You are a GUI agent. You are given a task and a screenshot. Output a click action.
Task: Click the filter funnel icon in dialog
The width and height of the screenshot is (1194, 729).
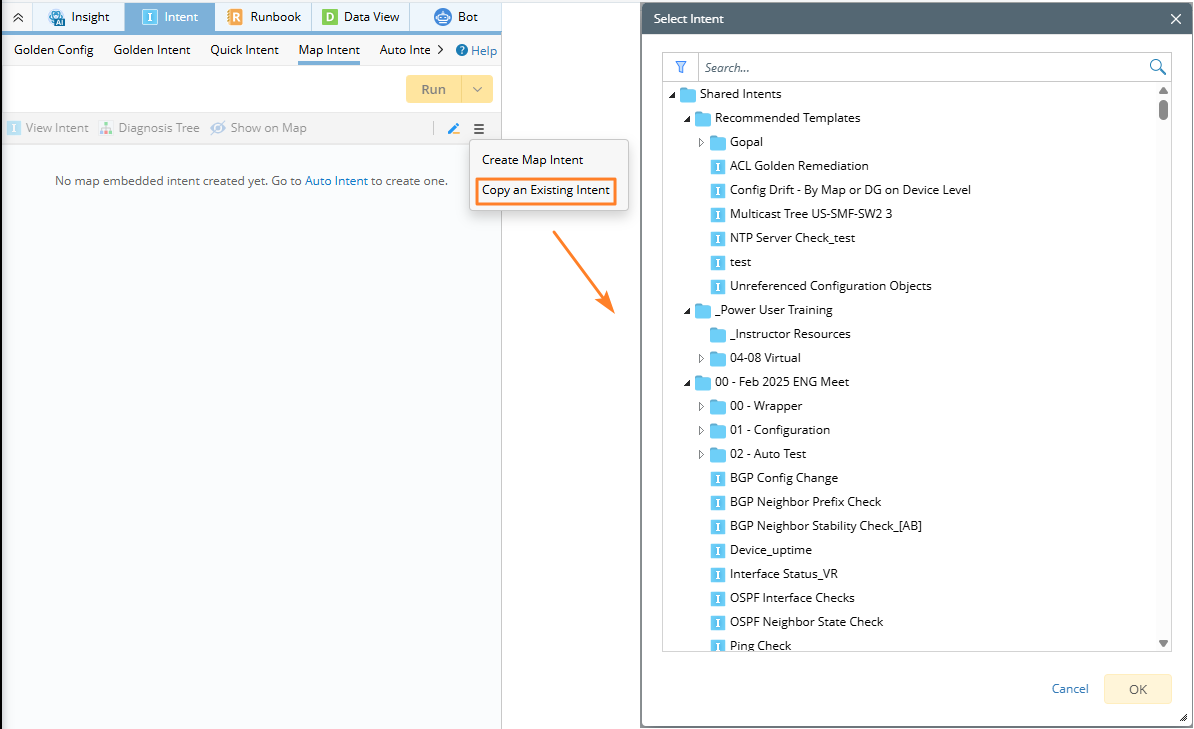(x=681, y=67)
